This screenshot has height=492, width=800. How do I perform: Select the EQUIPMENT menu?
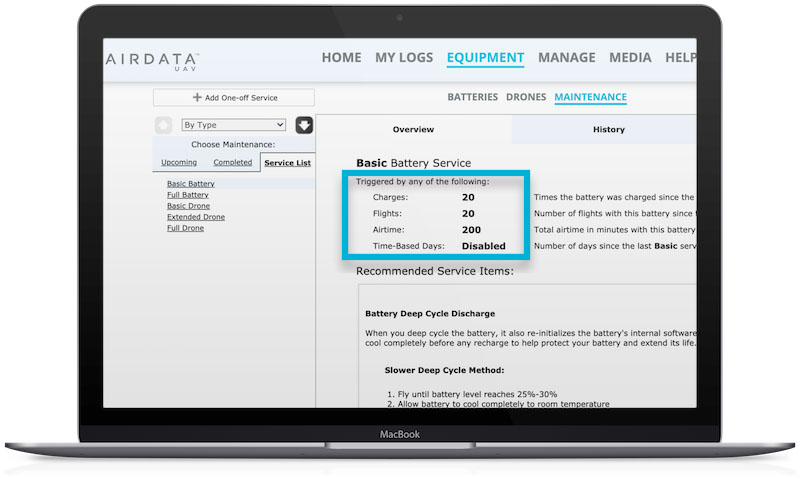pyautogui.click(x=485, y=58)
